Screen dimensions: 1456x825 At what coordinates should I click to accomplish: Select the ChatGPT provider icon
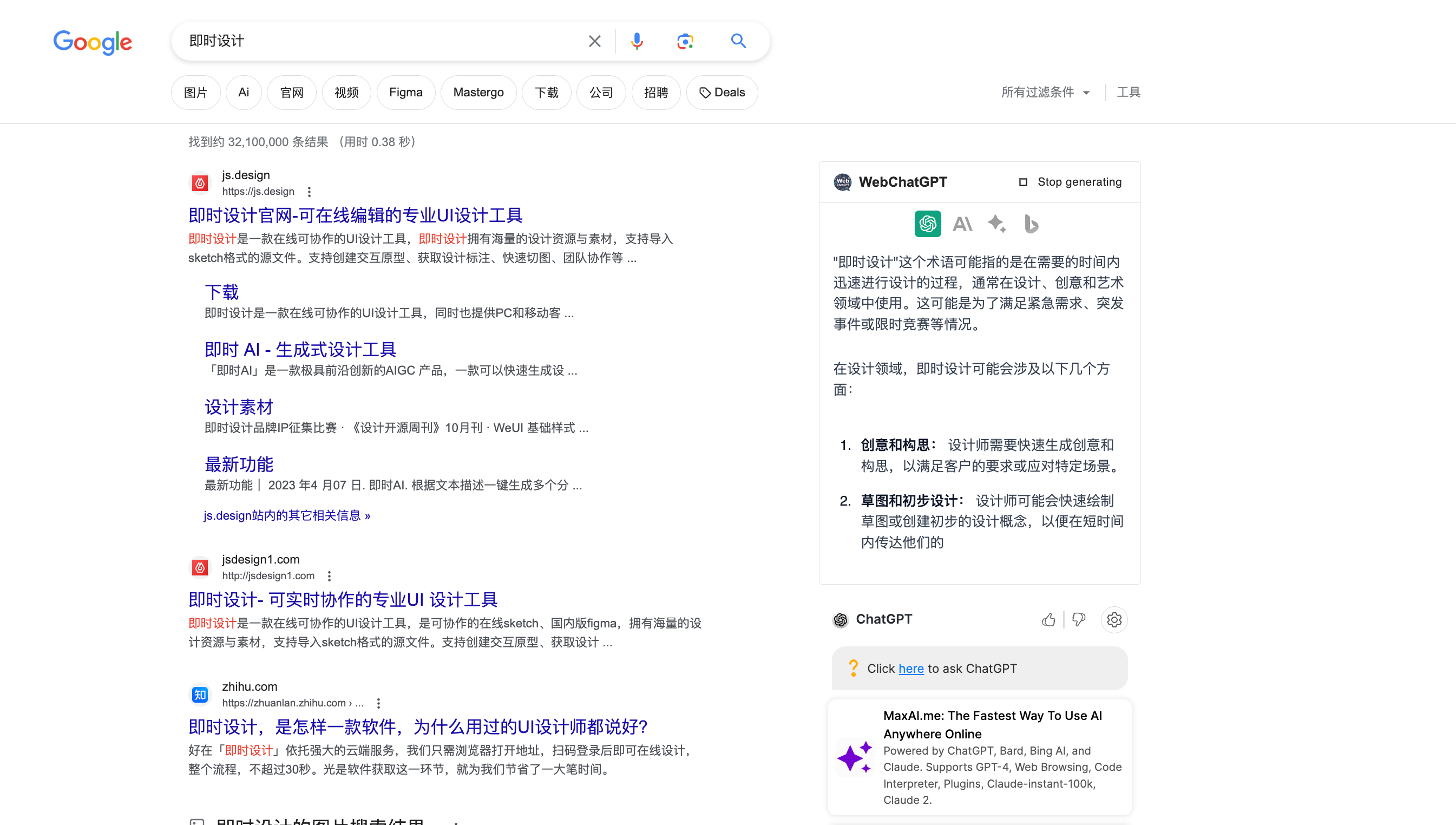click(x=927, y=224)
